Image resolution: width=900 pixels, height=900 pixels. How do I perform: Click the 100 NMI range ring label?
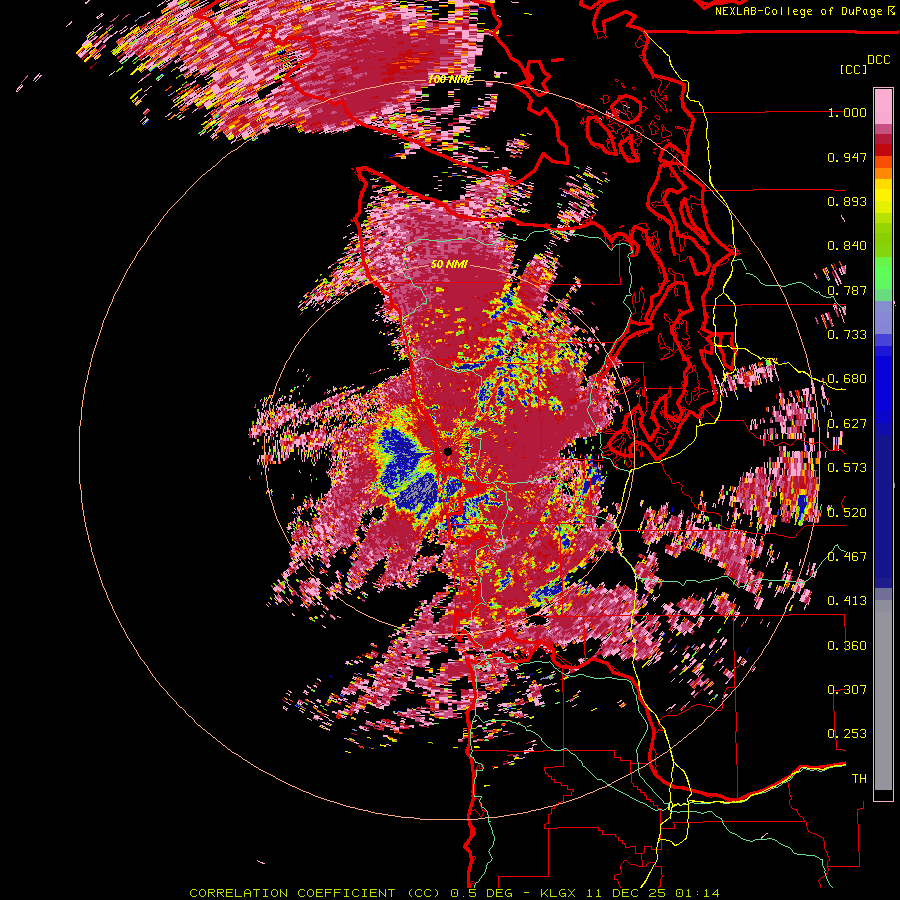(450, 79)
